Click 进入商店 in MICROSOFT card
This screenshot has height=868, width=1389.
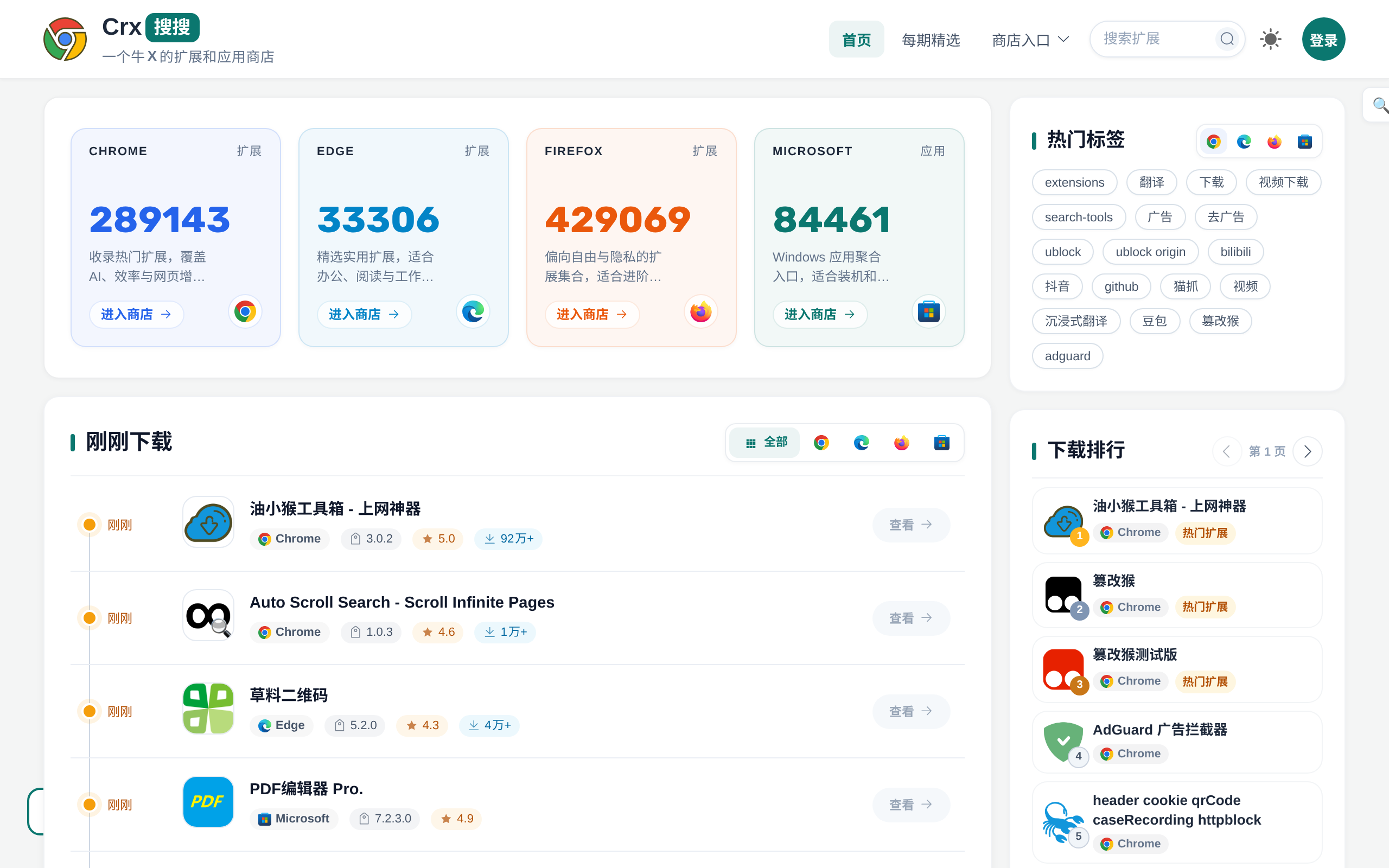(x=820, y=315)
